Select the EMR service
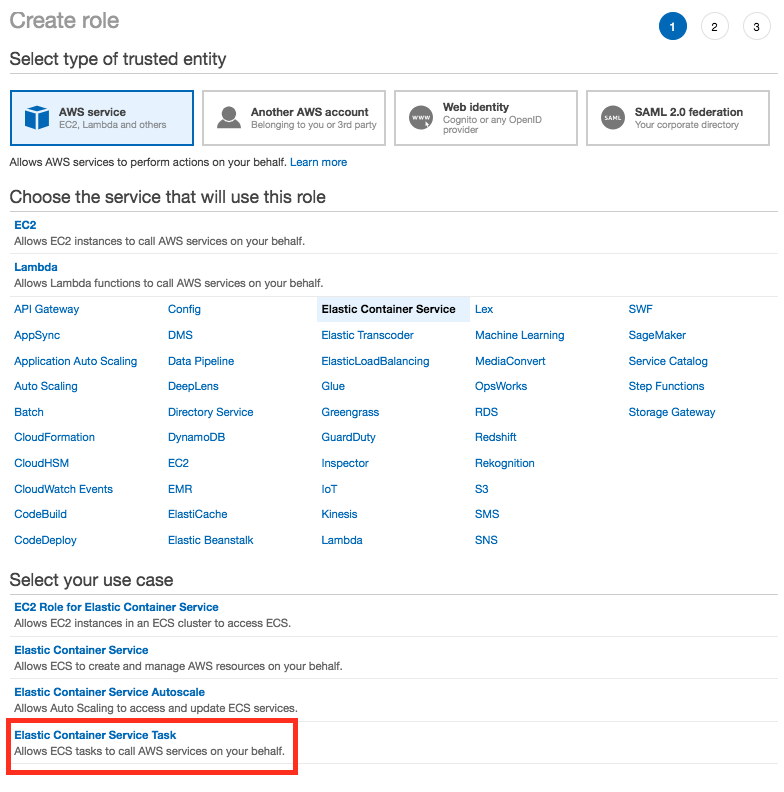Viewport: 784px width, 792px height. pyautogui.click(x=180, y=489)
